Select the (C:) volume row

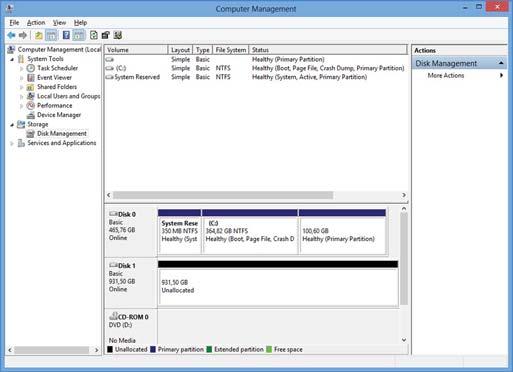pos(255,68)
